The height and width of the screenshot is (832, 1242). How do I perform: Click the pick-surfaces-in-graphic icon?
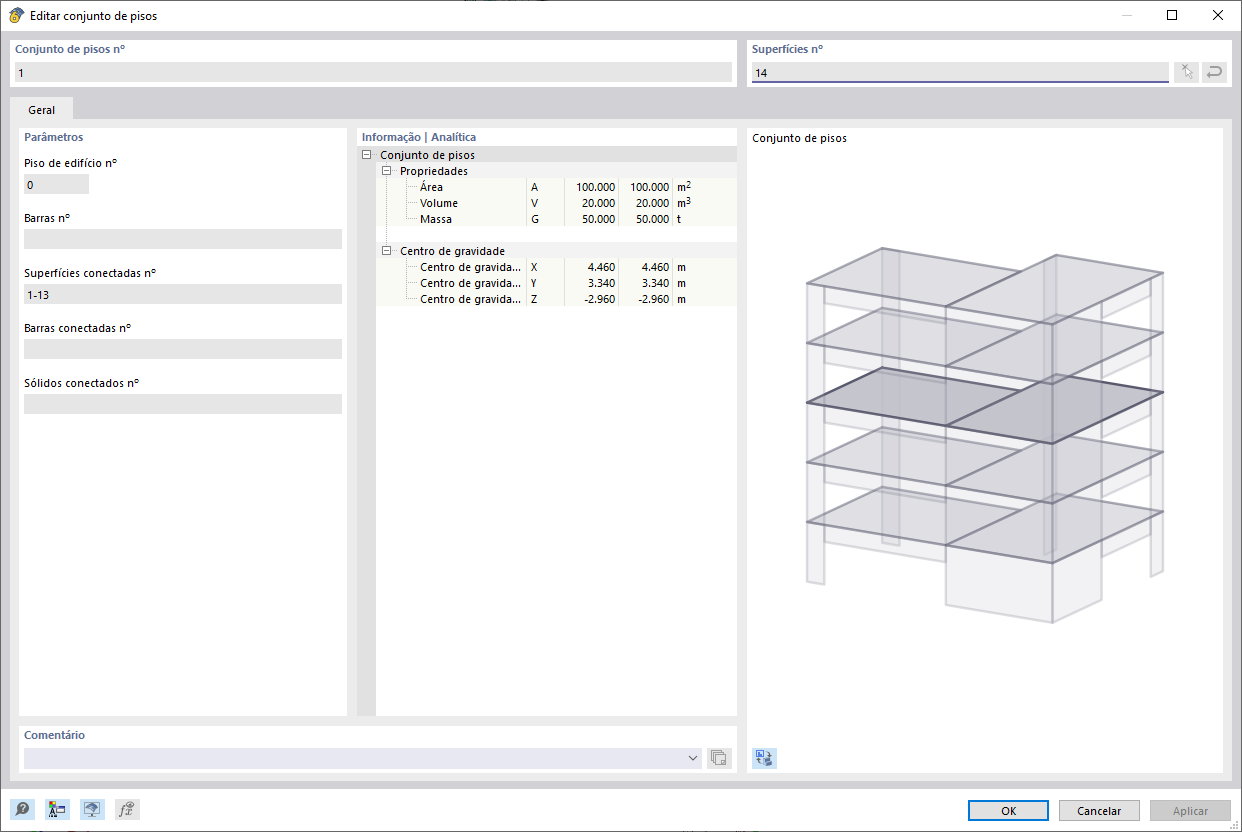1186,72
